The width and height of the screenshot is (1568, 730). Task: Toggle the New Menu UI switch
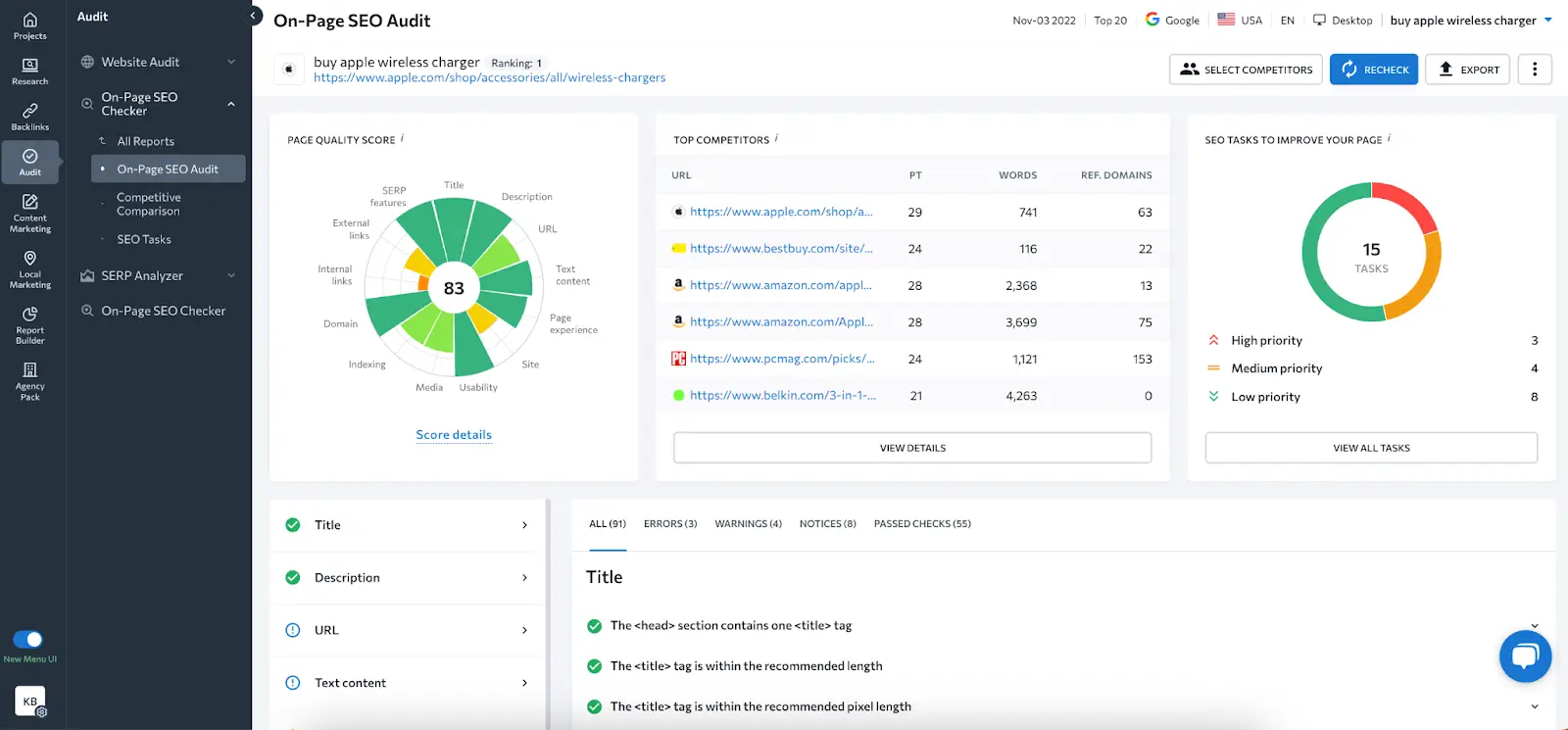pos(28,639)
